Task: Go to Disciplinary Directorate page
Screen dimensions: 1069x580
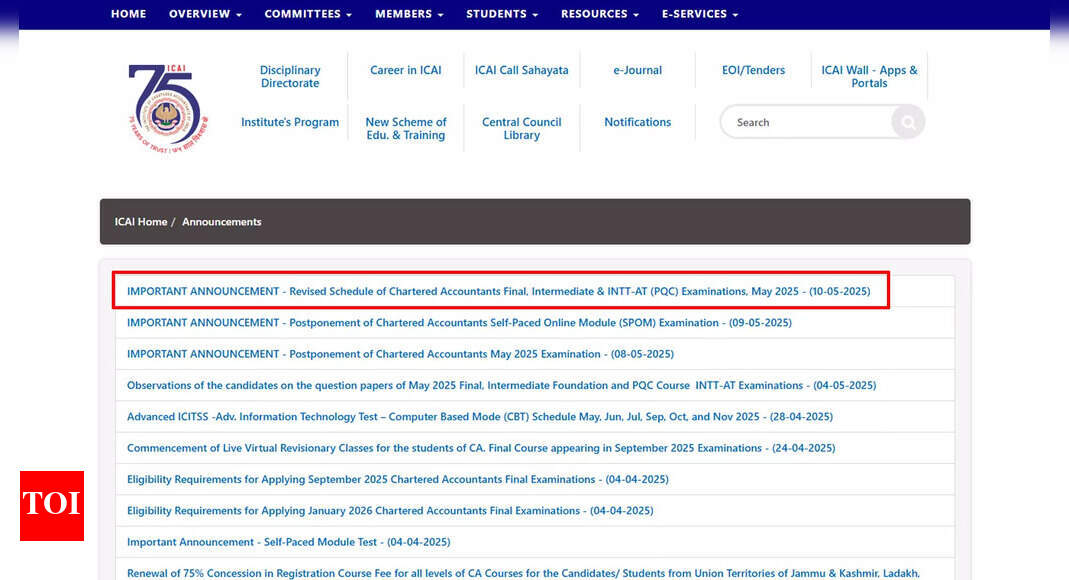Action: [290, 77]
